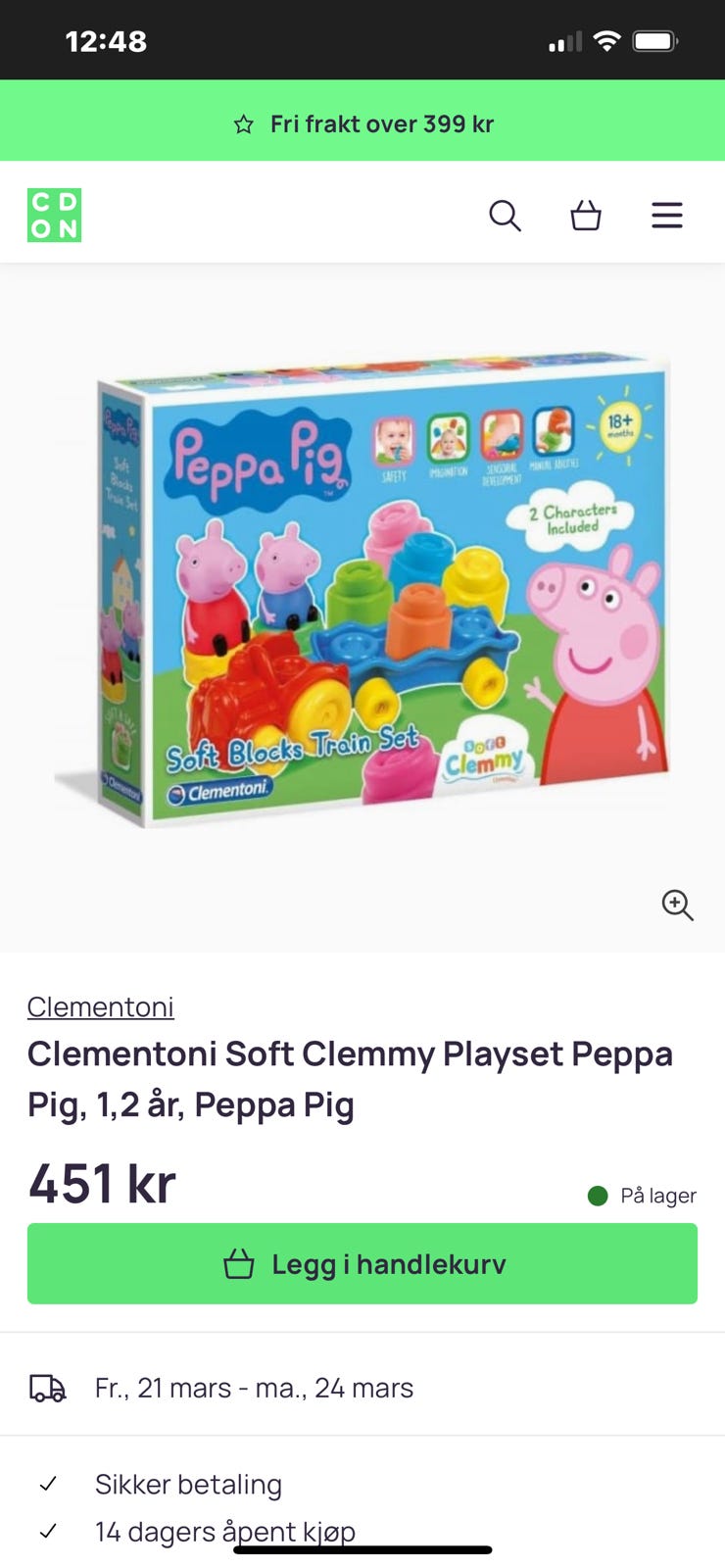
Task: Tap the star icon in shipping banner
Action: tap(244, 124)
